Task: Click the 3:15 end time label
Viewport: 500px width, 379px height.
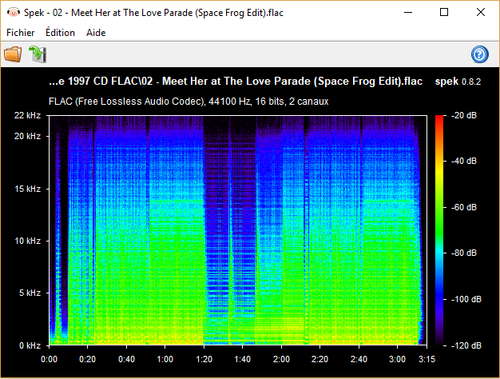Action: coord(427,359)
